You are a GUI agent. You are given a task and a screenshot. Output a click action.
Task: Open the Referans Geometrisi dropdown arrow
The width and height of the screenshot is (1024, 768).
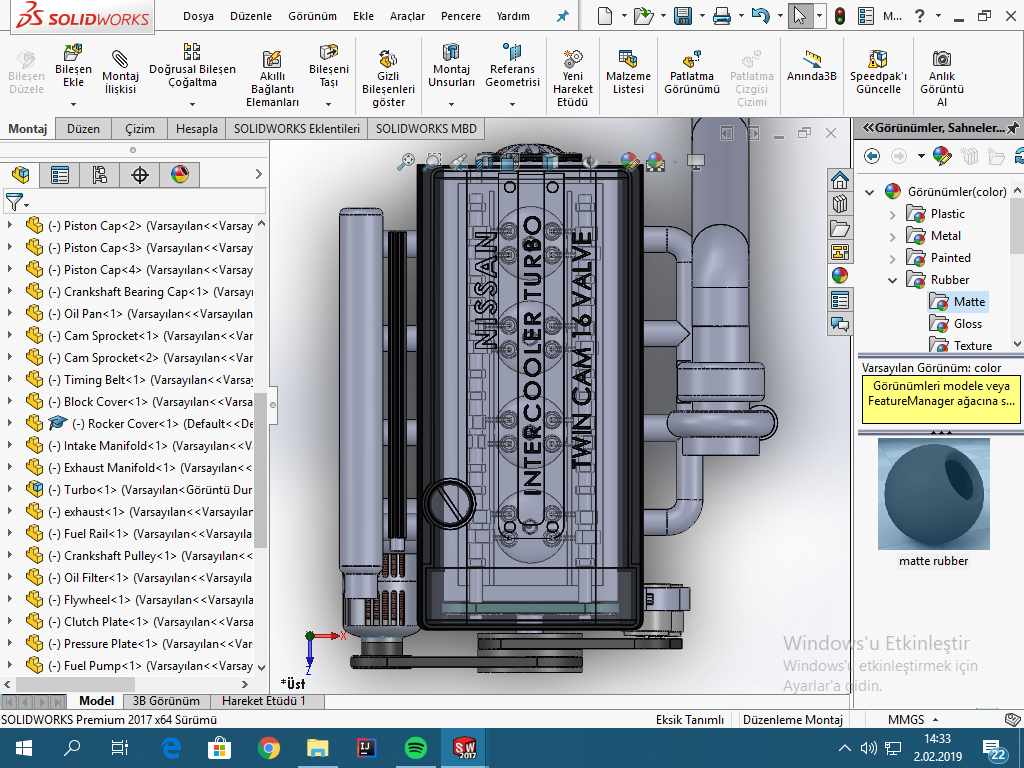tap(512, 104)
